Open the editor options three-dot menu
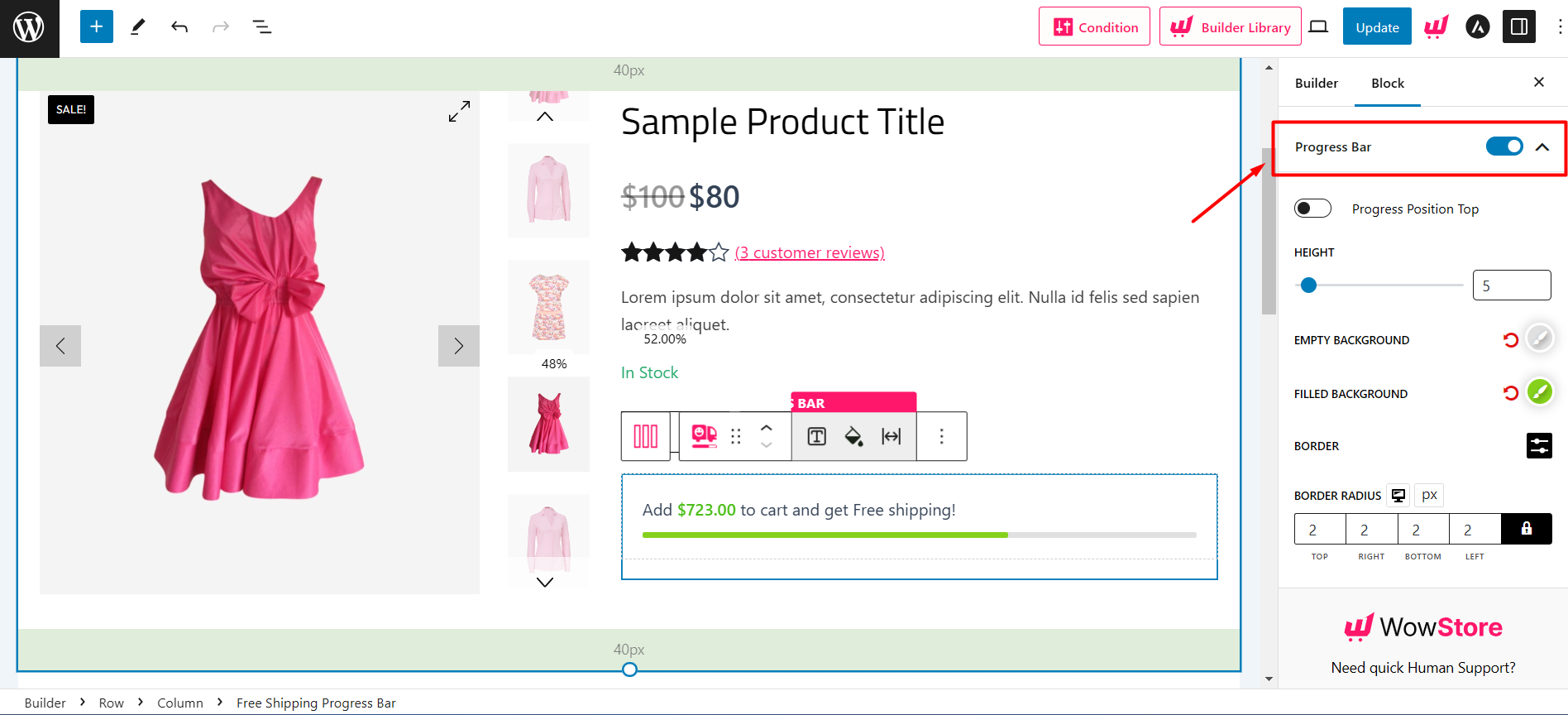Screen dimensions: 1568x715 click(1559, 27)
